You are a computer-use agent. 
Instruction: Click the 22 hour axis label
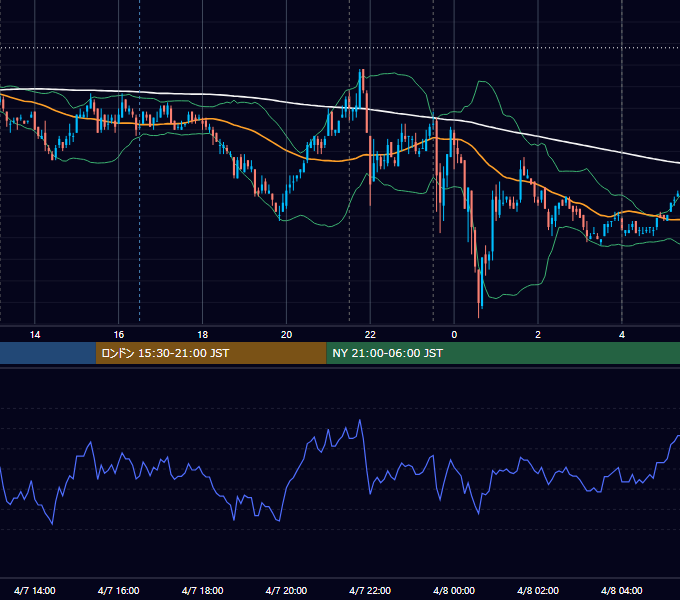coord(370,335)
